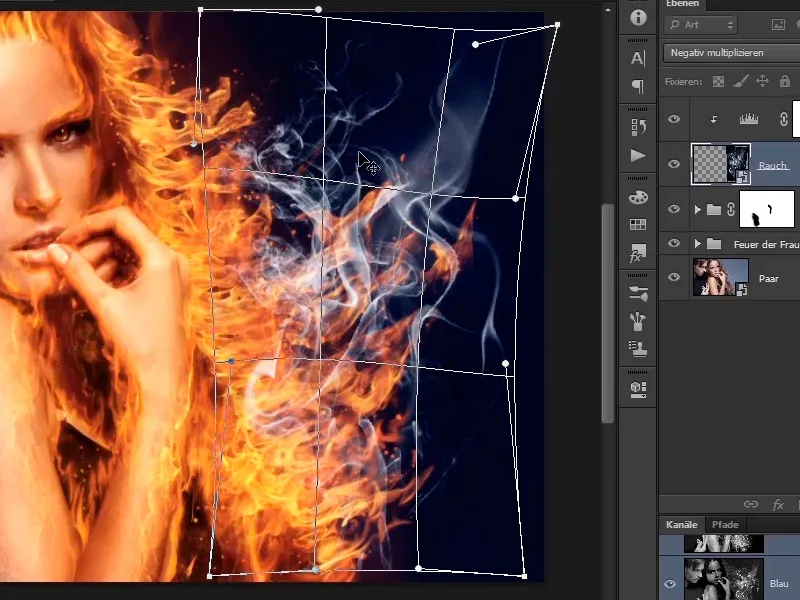This screenshot has width=800, height=600.
Task: Open the Brush panel icon
Action: coord(638,321)
